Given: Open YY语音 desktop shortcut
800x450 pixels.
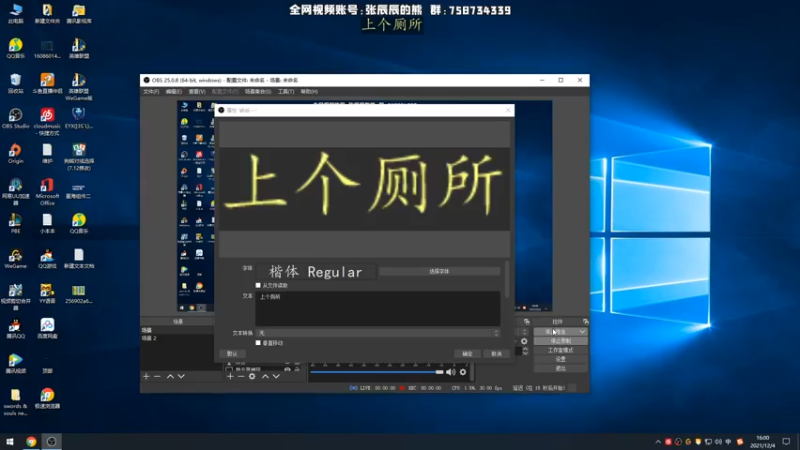Looking at the screenshot, I should coord(47,294).
